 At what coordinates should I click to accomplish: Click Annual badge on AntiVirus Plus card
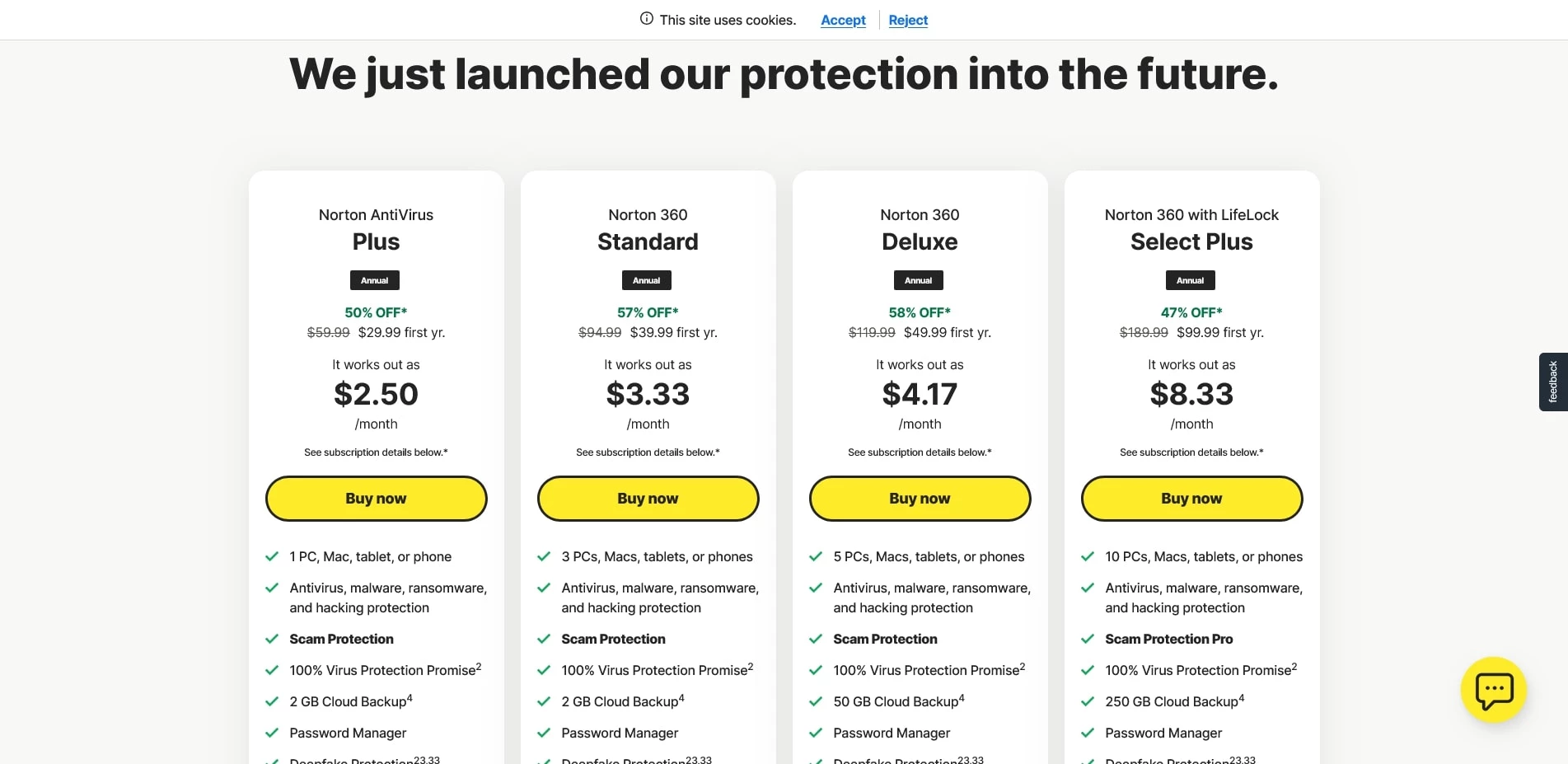pyautogui.click(x=374, y=280)
